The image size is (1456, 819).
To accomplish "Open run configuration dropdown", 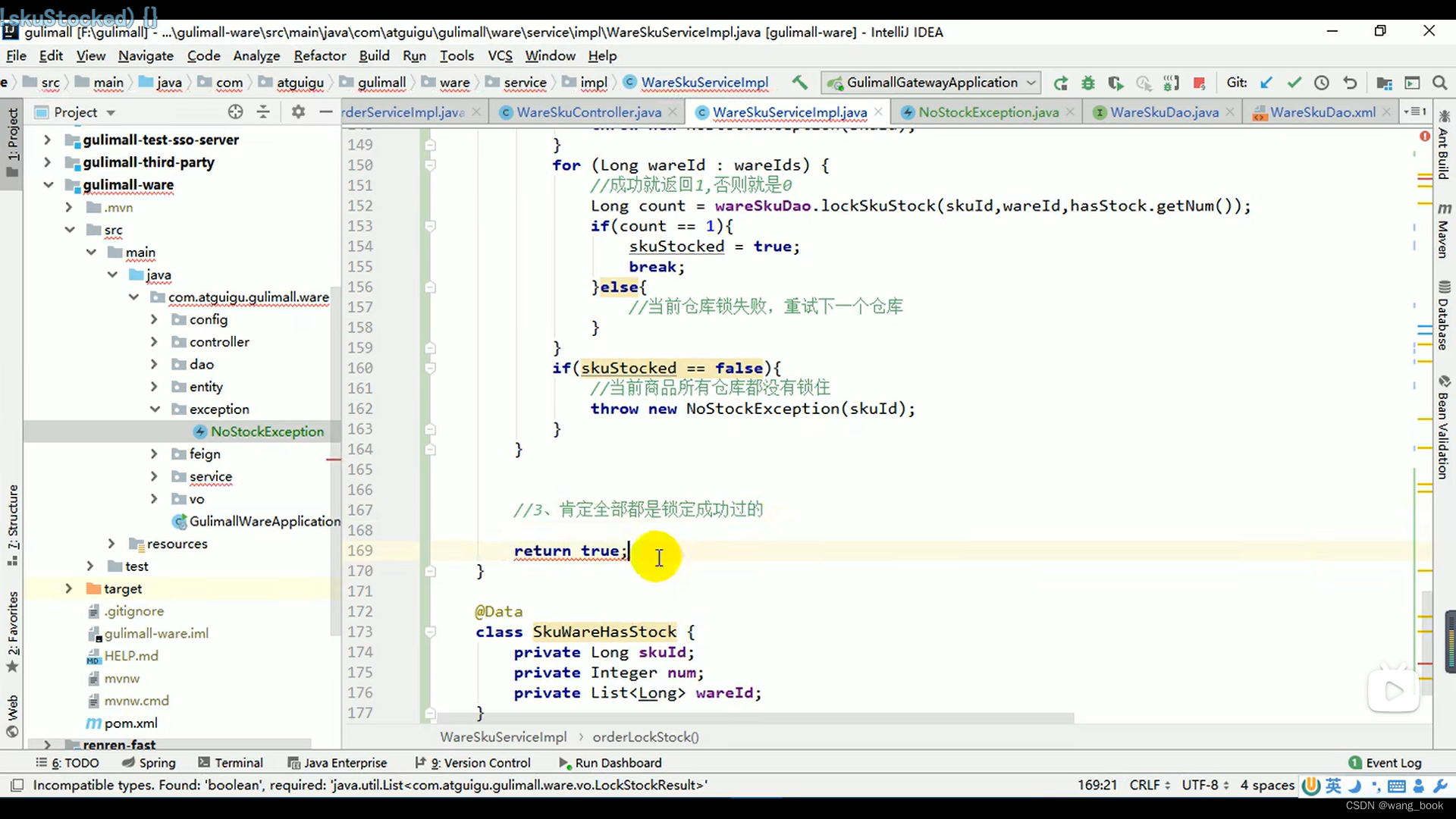I will click(x=1031, y=83).
